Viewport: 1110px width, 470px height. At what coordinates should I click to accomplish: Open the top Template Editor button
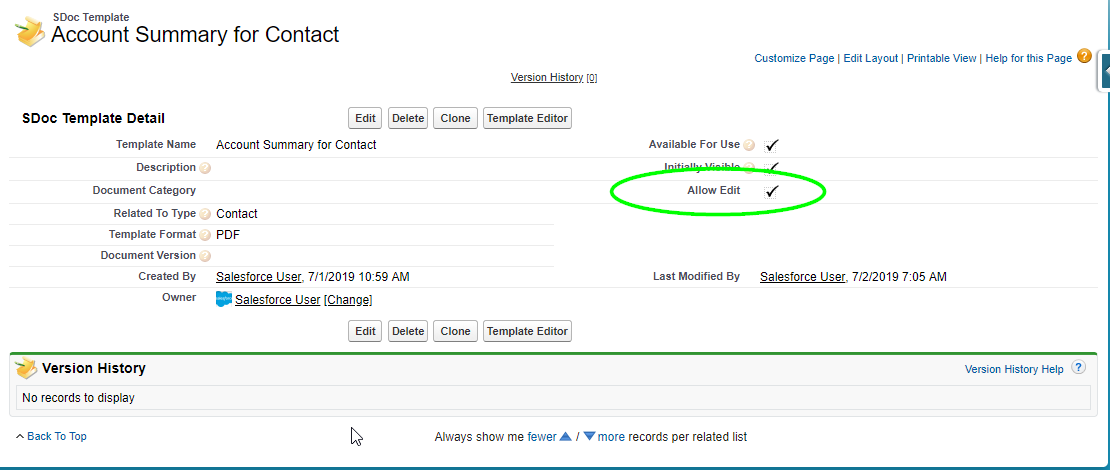(x=527, y=118)
